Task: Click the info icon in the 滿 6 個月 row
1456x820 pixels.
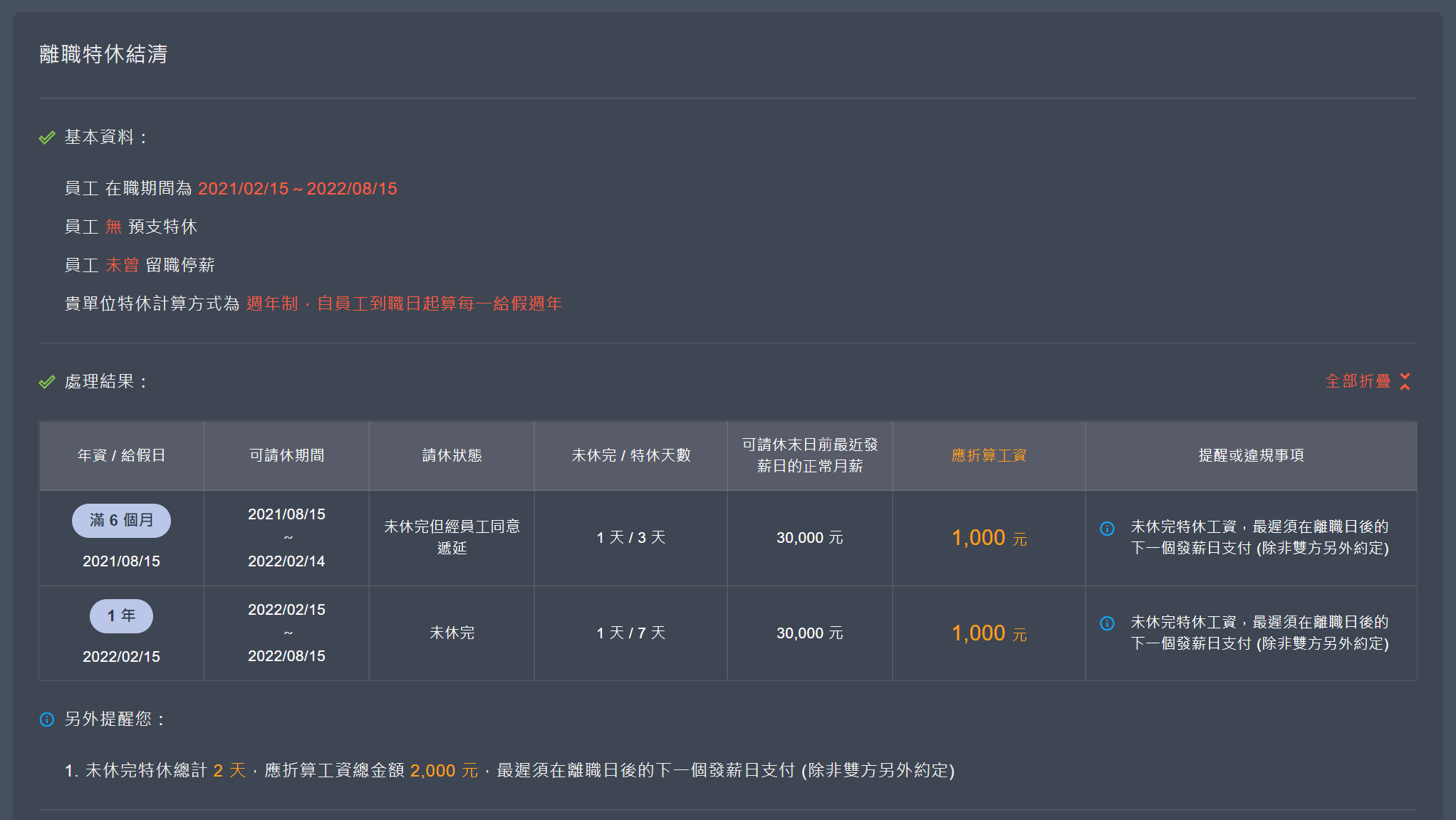Action: coord(1107,528)
